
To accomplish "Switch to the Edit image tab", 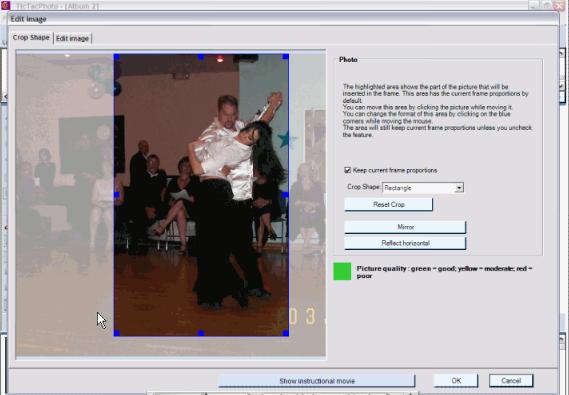I will [72, 38].
